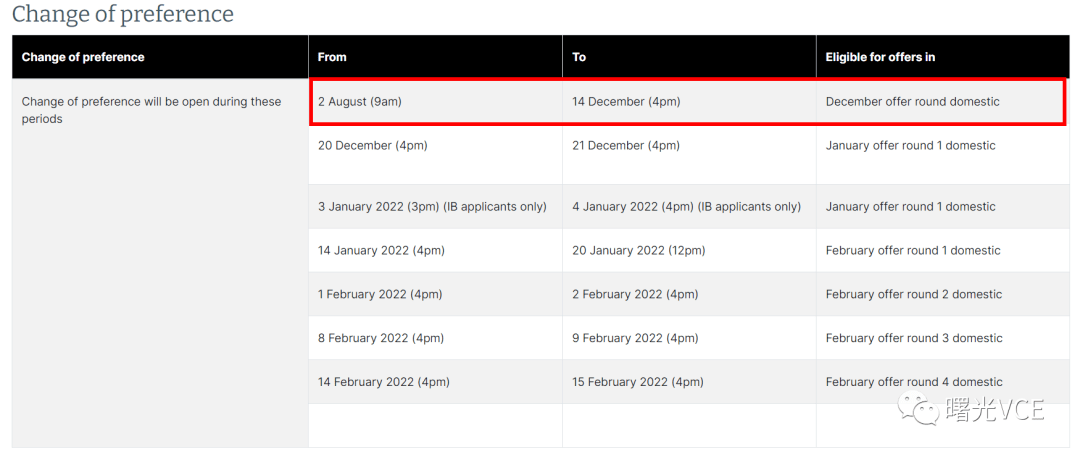This screenshot has width=1080, height=457.
Task: Click the '2 August (9am)' cell
Action: 435,102
